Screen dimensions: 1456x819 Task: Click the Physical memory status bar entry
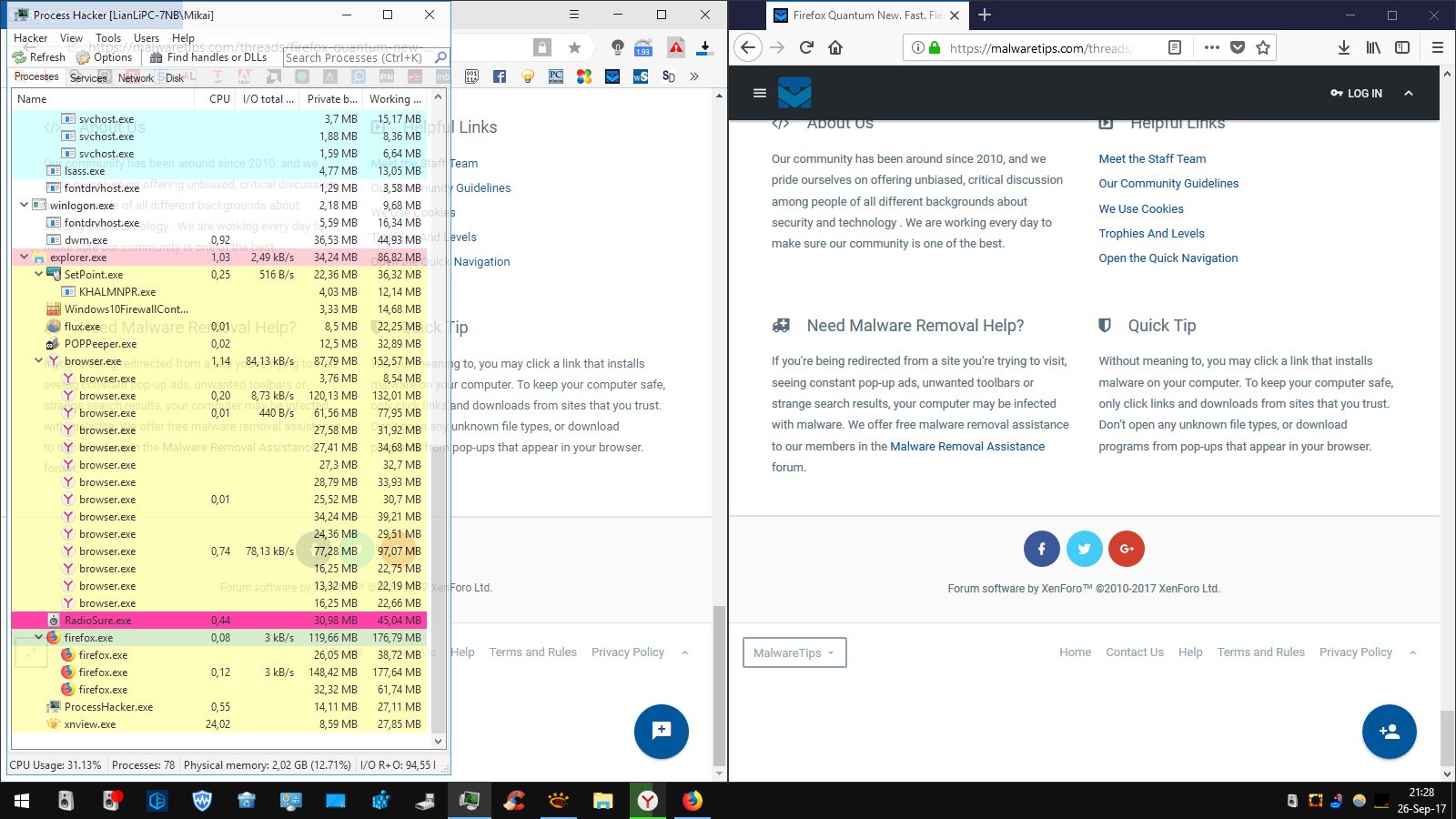267,765
